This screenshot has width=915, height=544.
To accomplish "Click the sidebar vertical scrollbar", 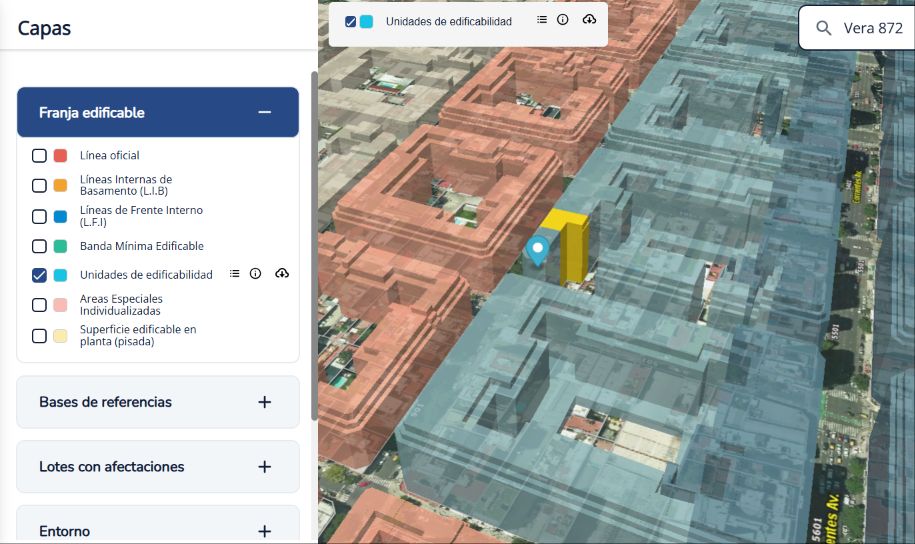I will pos(314,245).
